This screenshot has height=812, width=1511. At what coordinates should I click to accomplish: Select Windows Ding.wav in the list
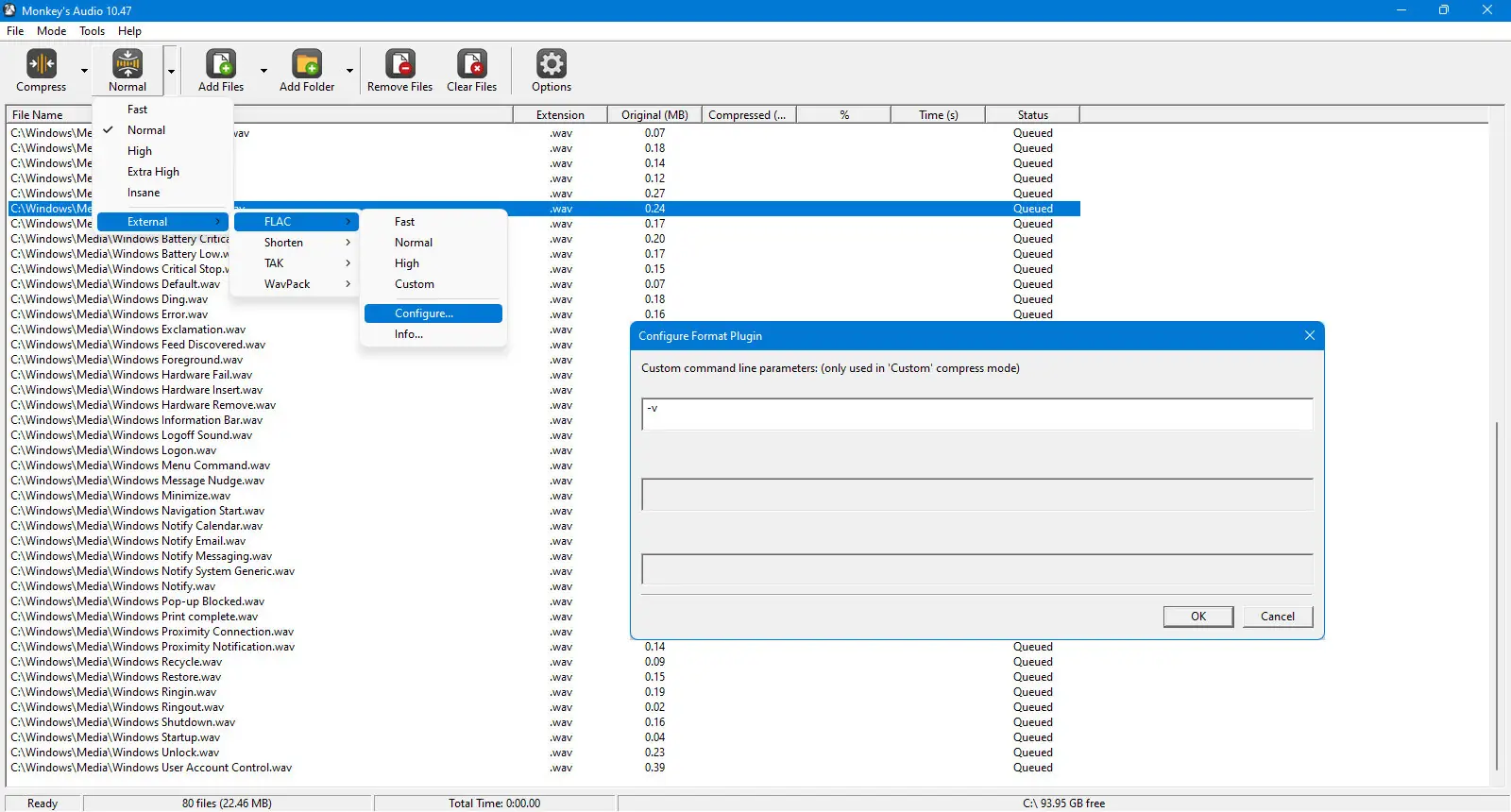(x=110, y=299)
